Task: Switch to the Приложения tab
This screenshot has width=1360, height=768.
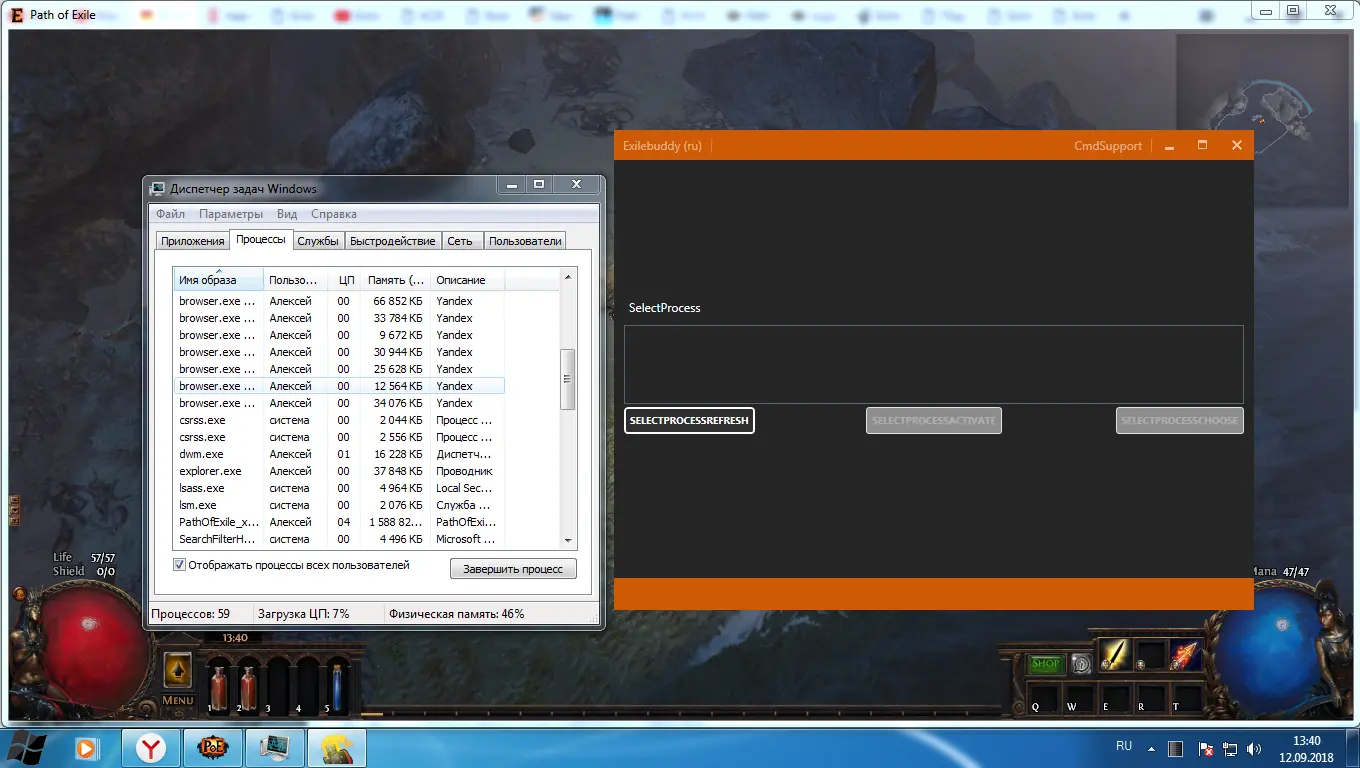Action: (x=193, y=241)
